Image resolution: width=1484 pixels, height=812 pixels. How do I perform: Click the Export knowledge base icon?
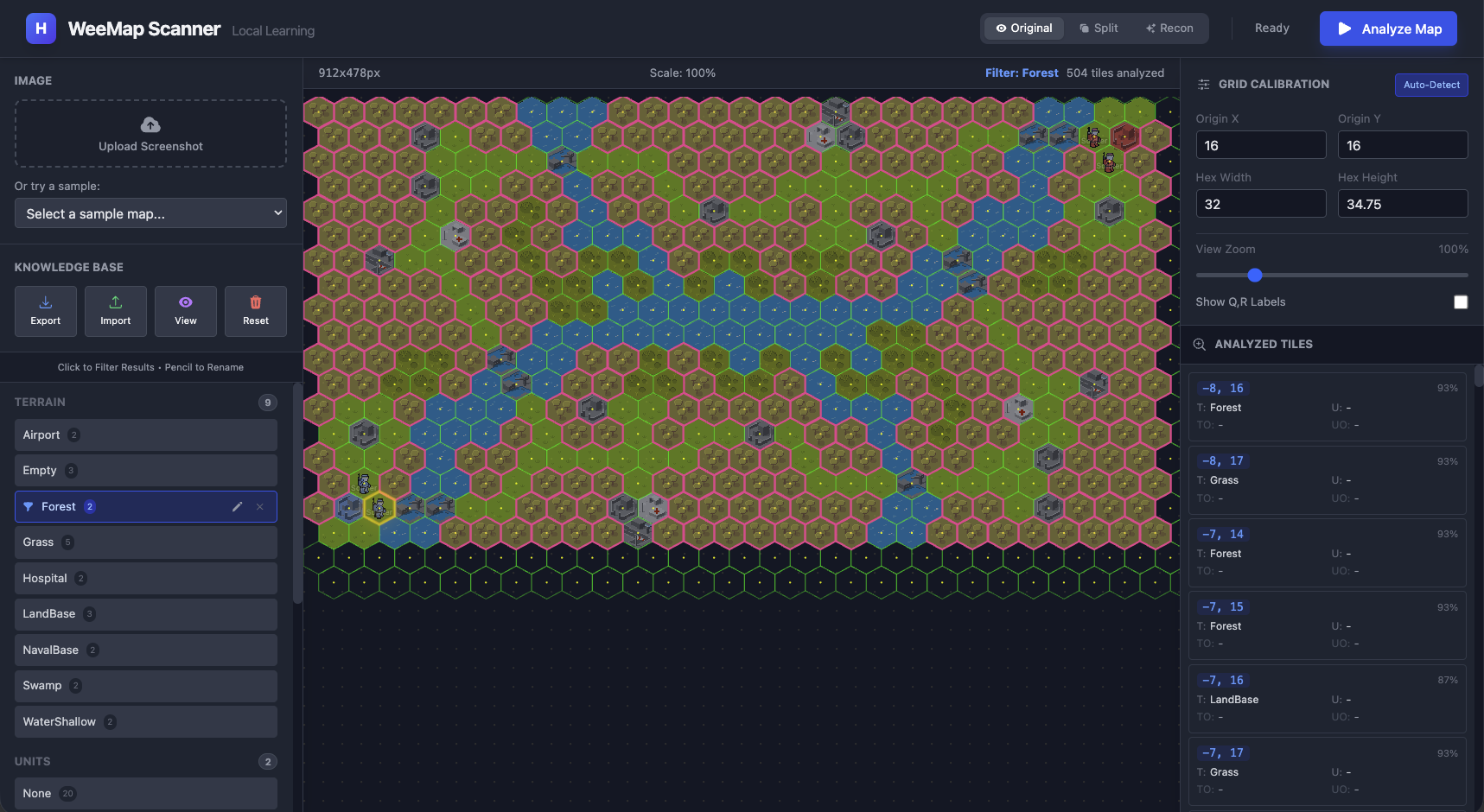(46, 303)
